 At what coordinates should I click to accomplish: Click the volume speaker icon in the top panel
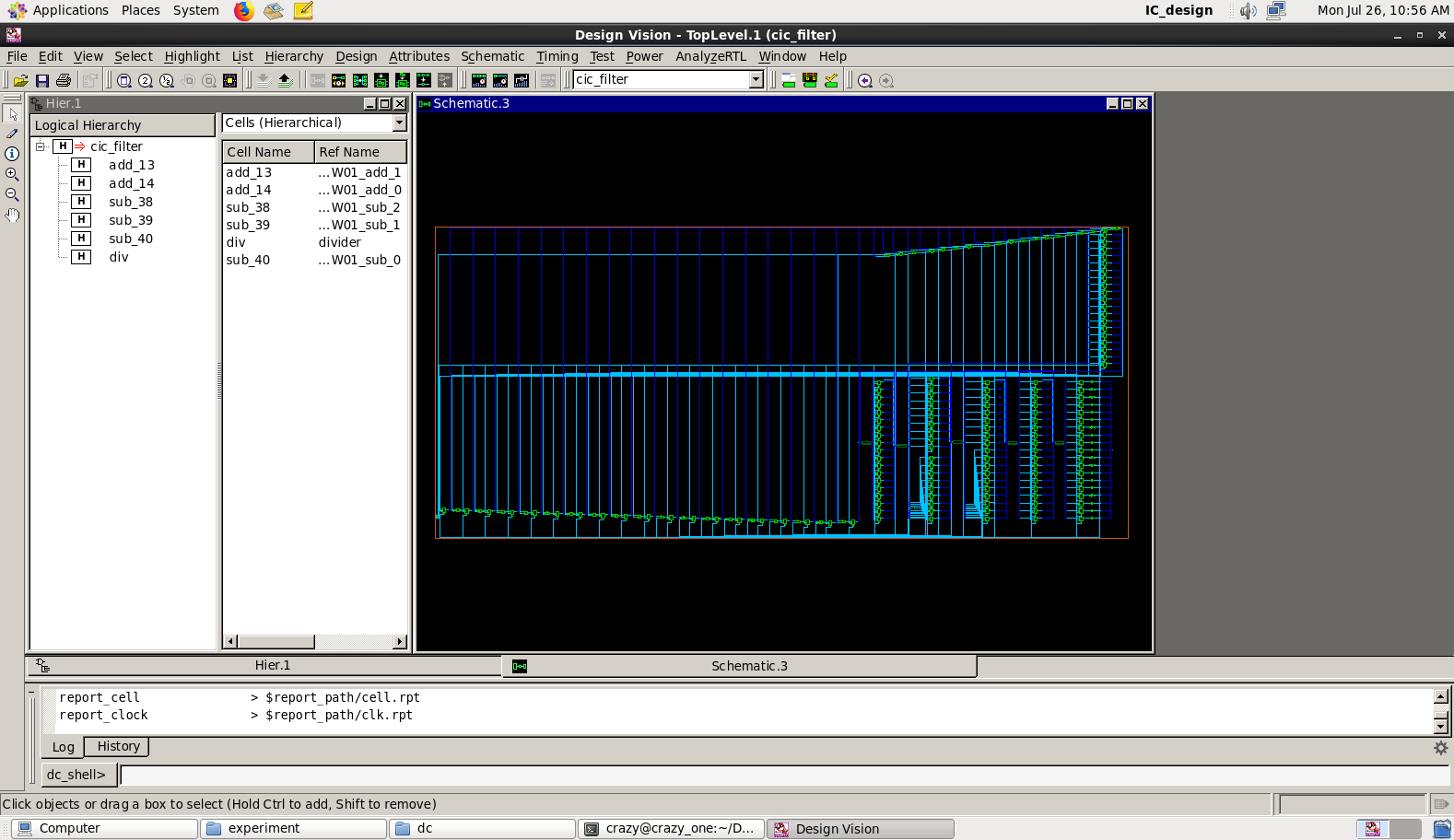click(1249, 10)
